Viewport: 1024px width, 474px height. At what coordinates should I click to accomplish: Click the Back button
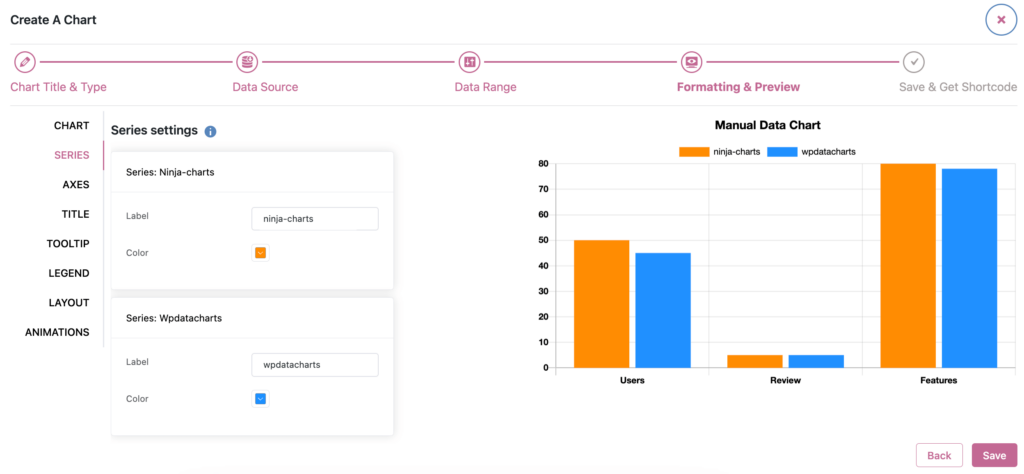point(940,456)
